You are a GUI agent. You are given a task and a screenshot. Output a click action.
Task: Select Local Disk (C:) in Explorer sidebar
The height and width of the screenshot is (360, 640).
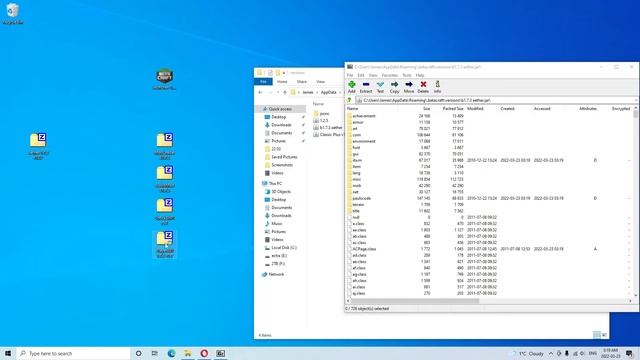[x=280, y=247]
